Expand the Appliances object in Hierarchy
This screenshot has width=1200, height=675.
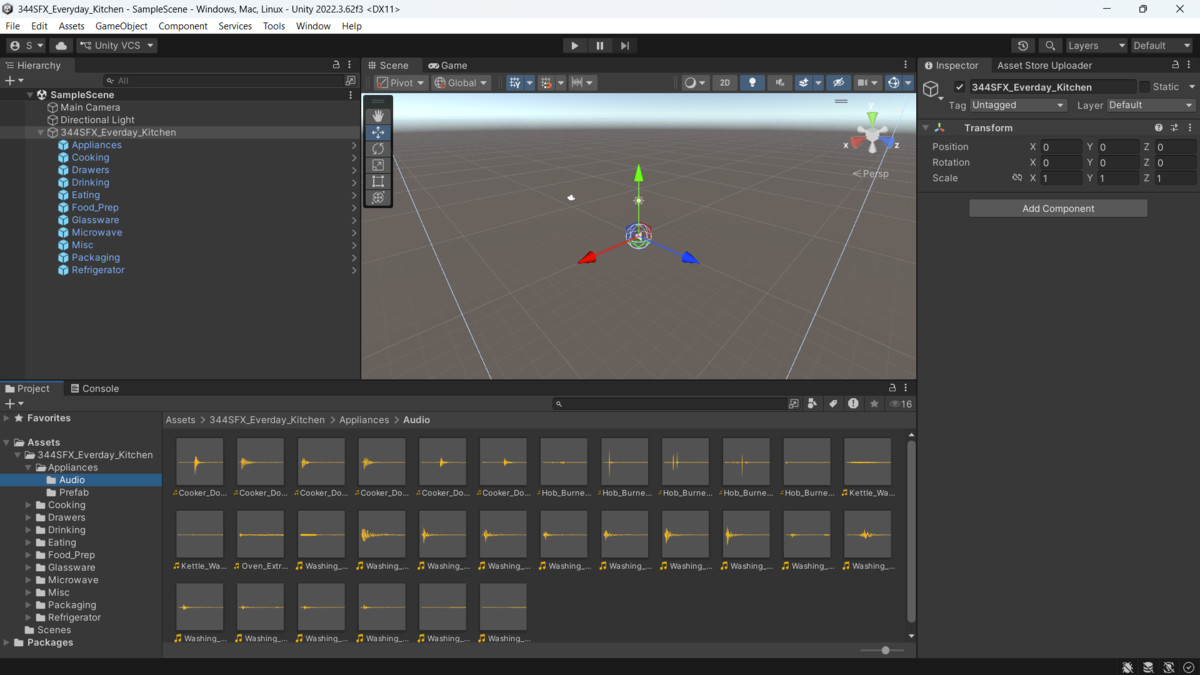(x=354, y=145)
